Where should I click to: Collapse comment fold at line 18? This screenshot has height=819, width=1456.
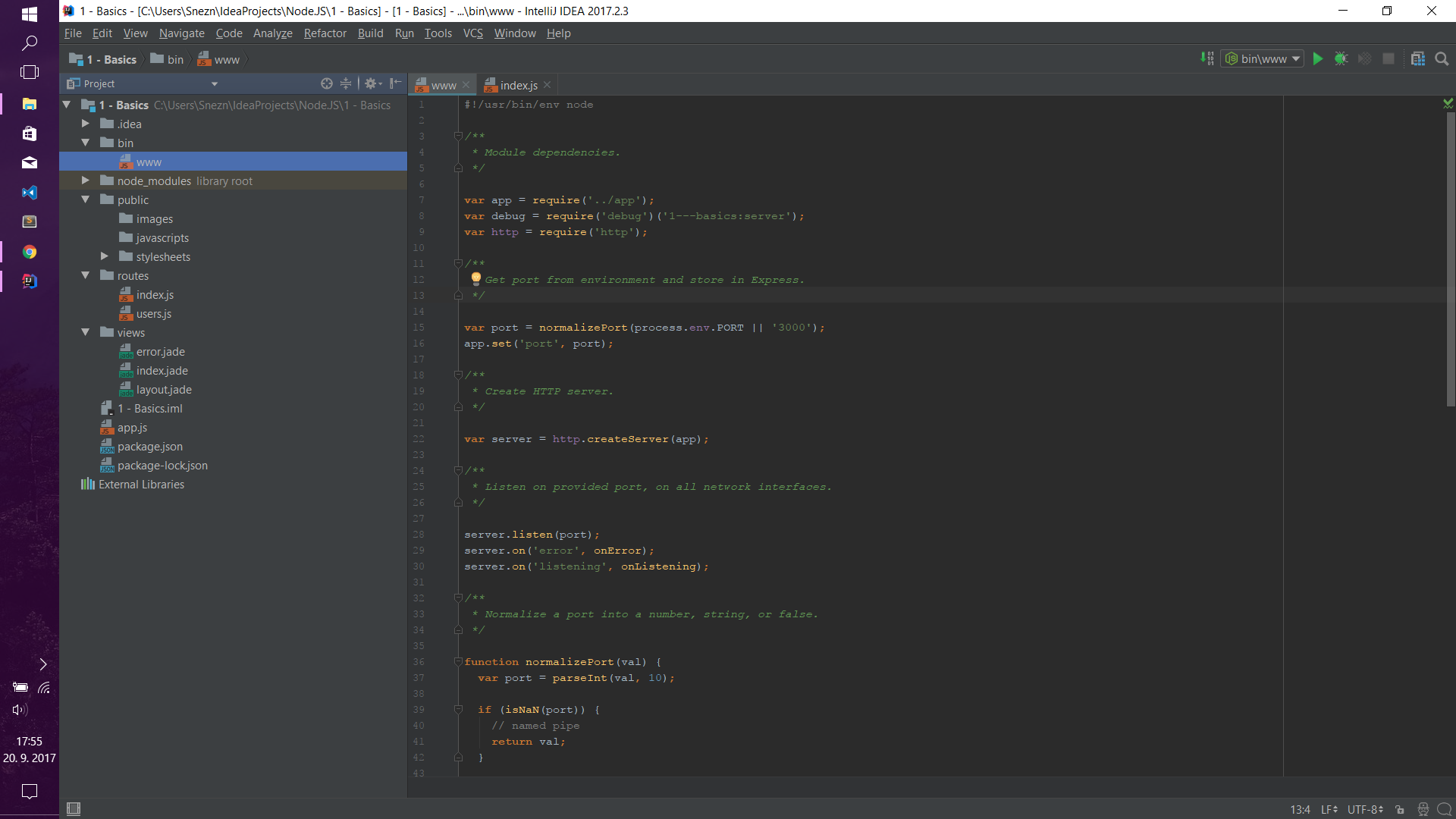point(458,375)
